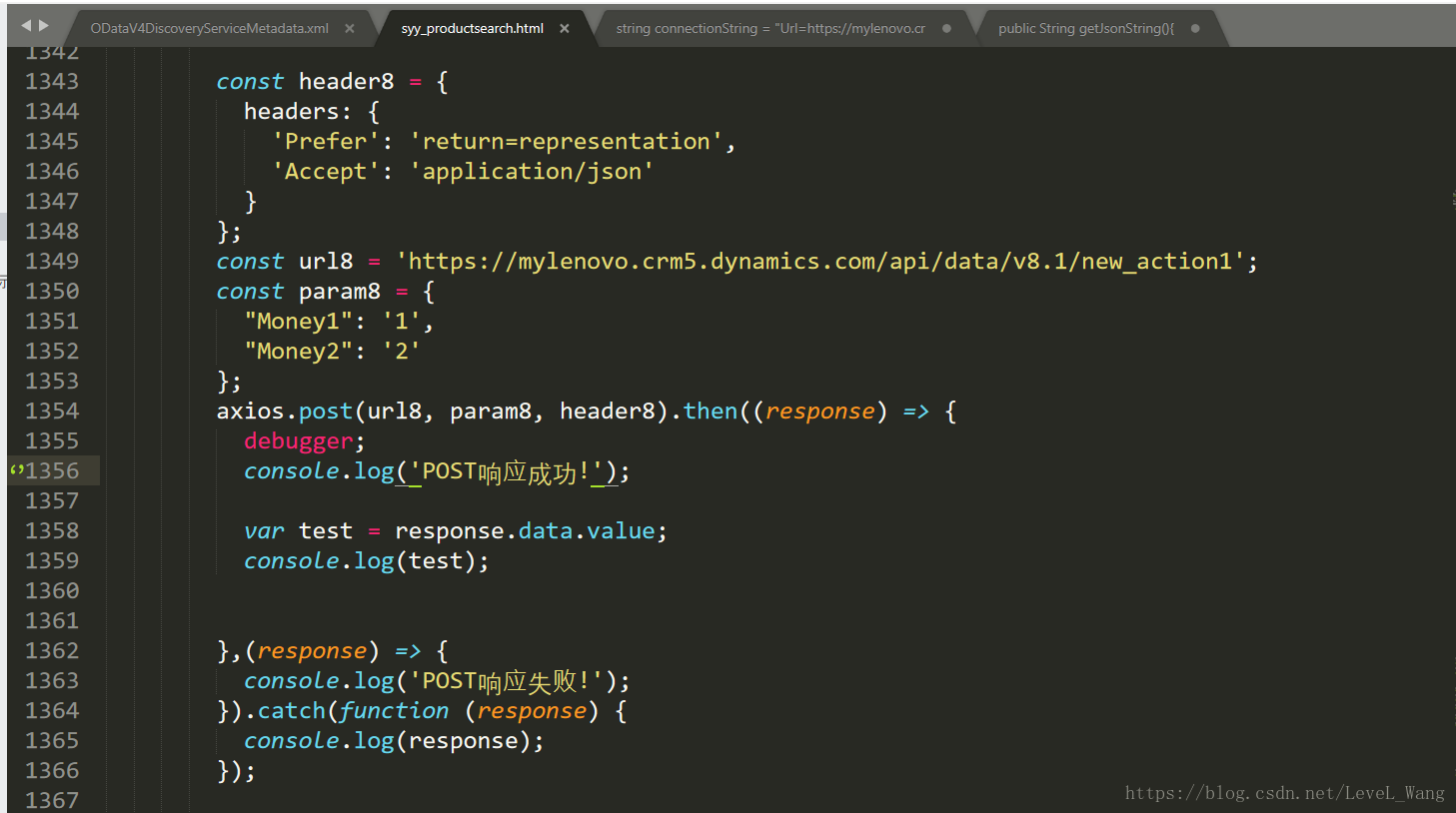
Task: Click 'console.log(test)' statement
Action: [366, 561]
